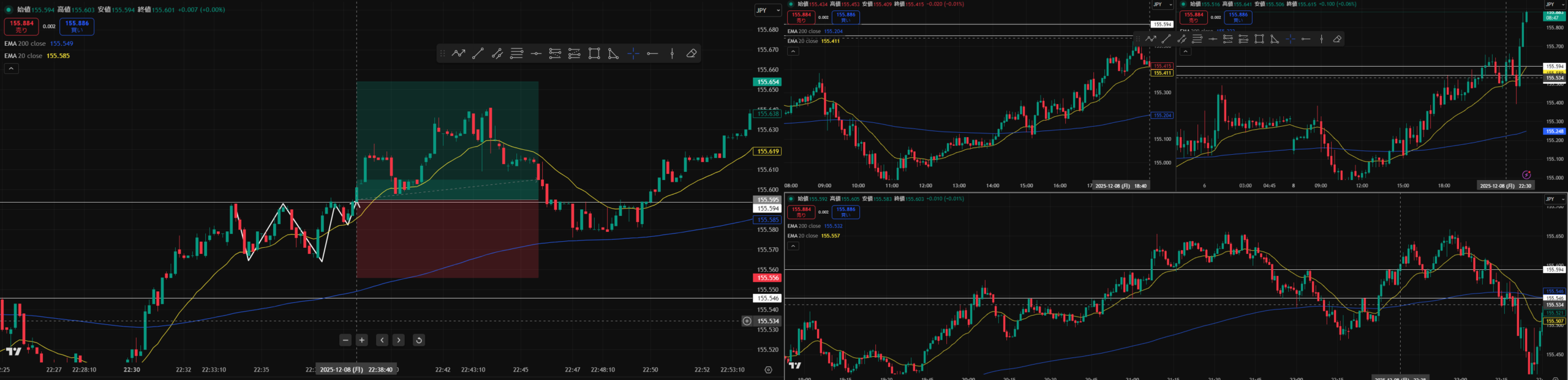Reset the main chart view
The height and width of the screenshot is (380, 1568).
click(419, 340)
